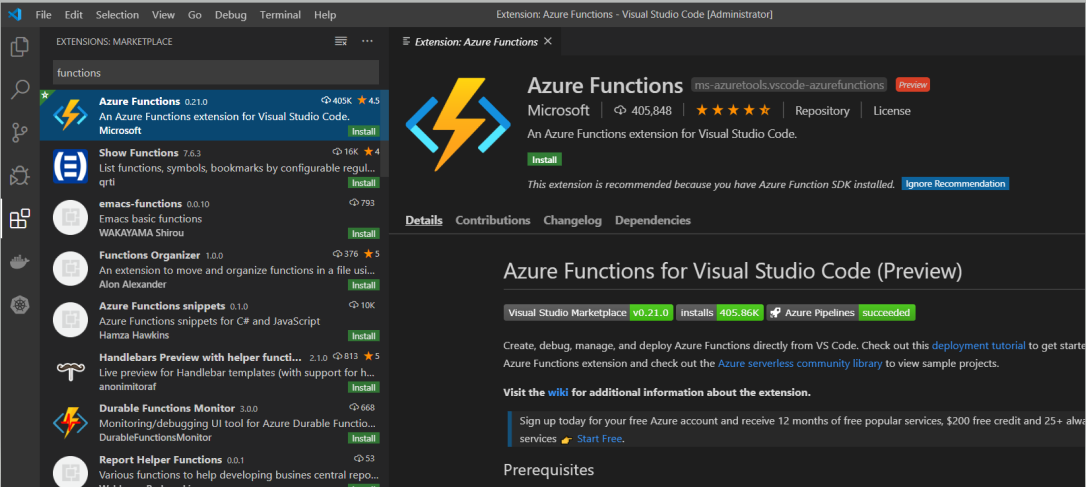Open Azure serverless community library link
This screenshot has height=487, width=1086.
coord(800,363)
